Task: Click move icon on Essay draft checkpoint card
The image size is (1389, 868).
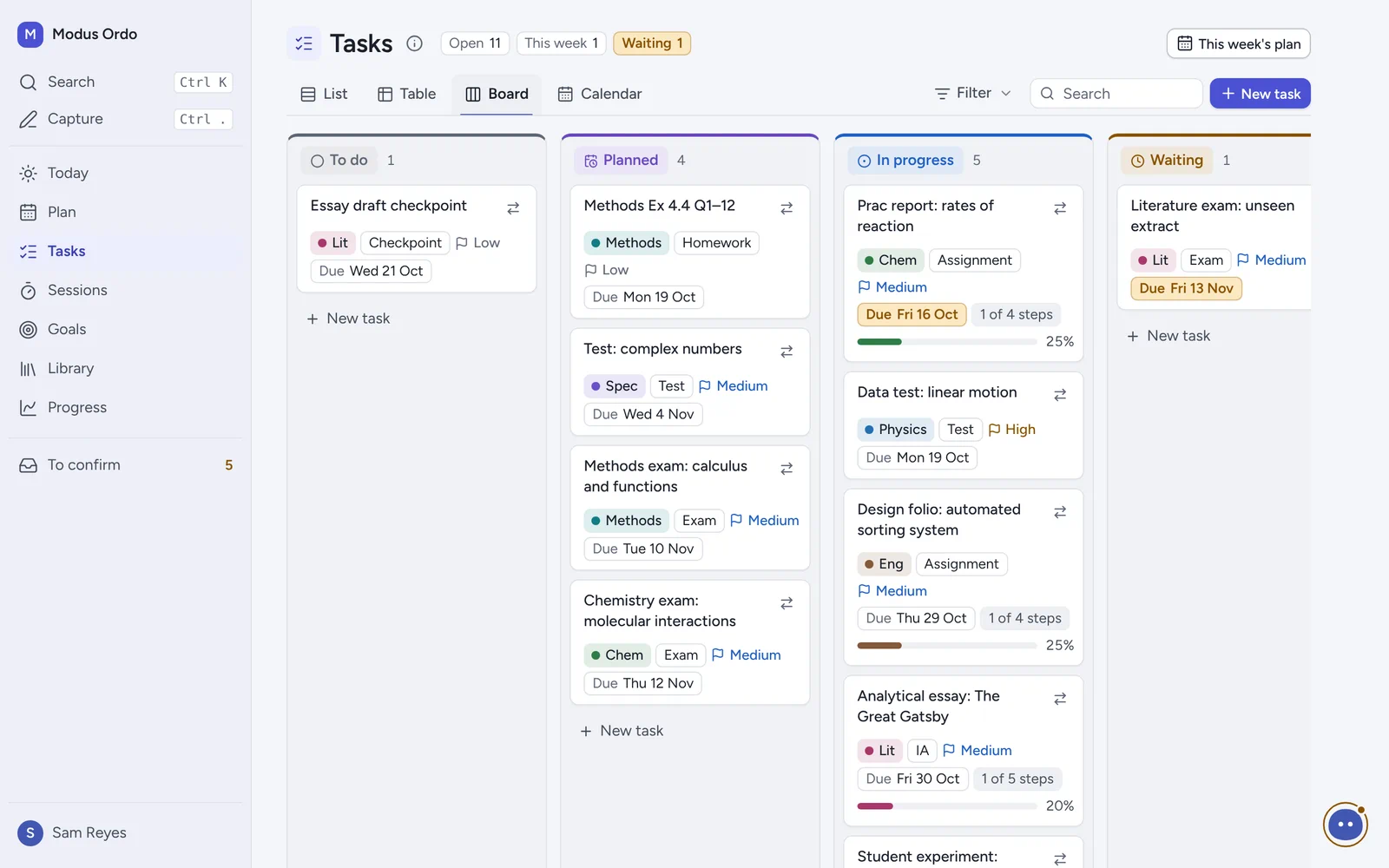Action: tap(513, 208)
